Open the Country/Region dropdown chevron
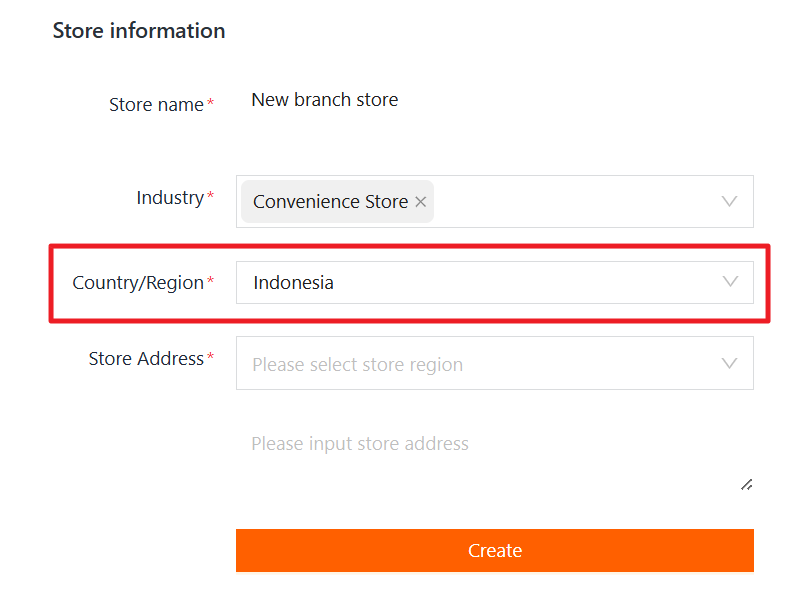Screen dimensions: 800x594 730,282
